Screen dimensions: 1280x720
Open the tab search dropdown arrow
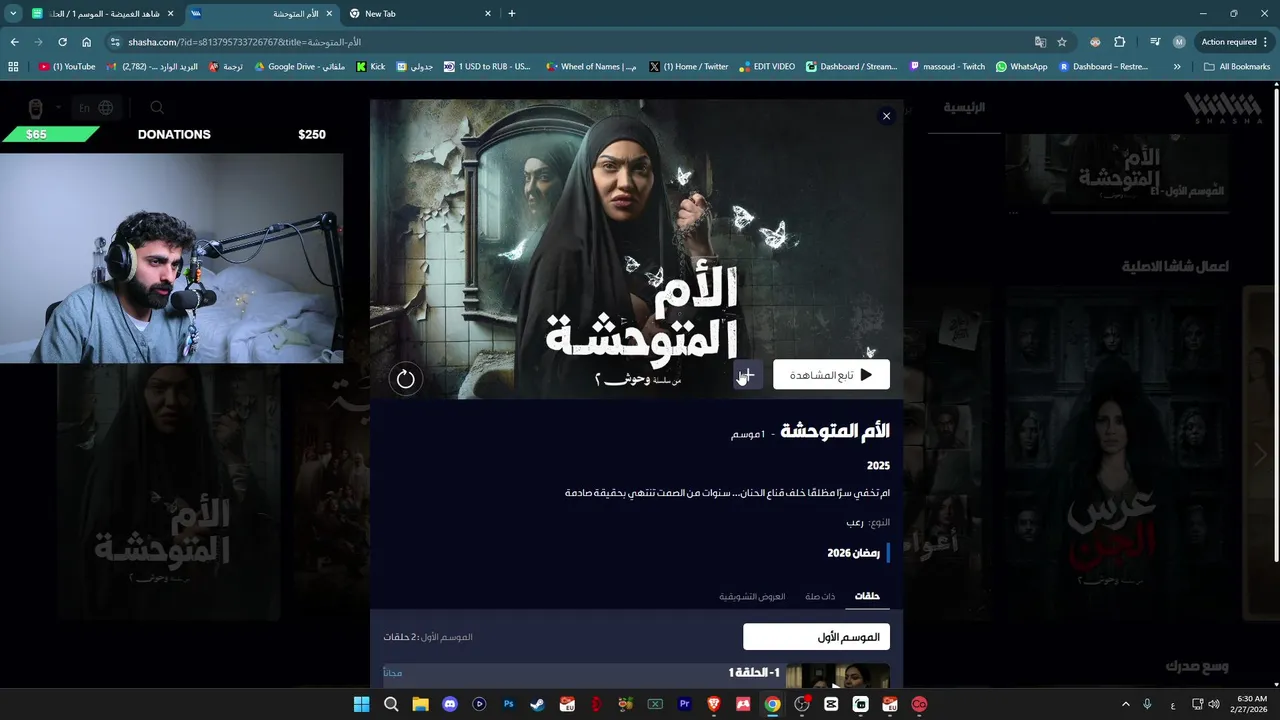click(x=13, y=14)
